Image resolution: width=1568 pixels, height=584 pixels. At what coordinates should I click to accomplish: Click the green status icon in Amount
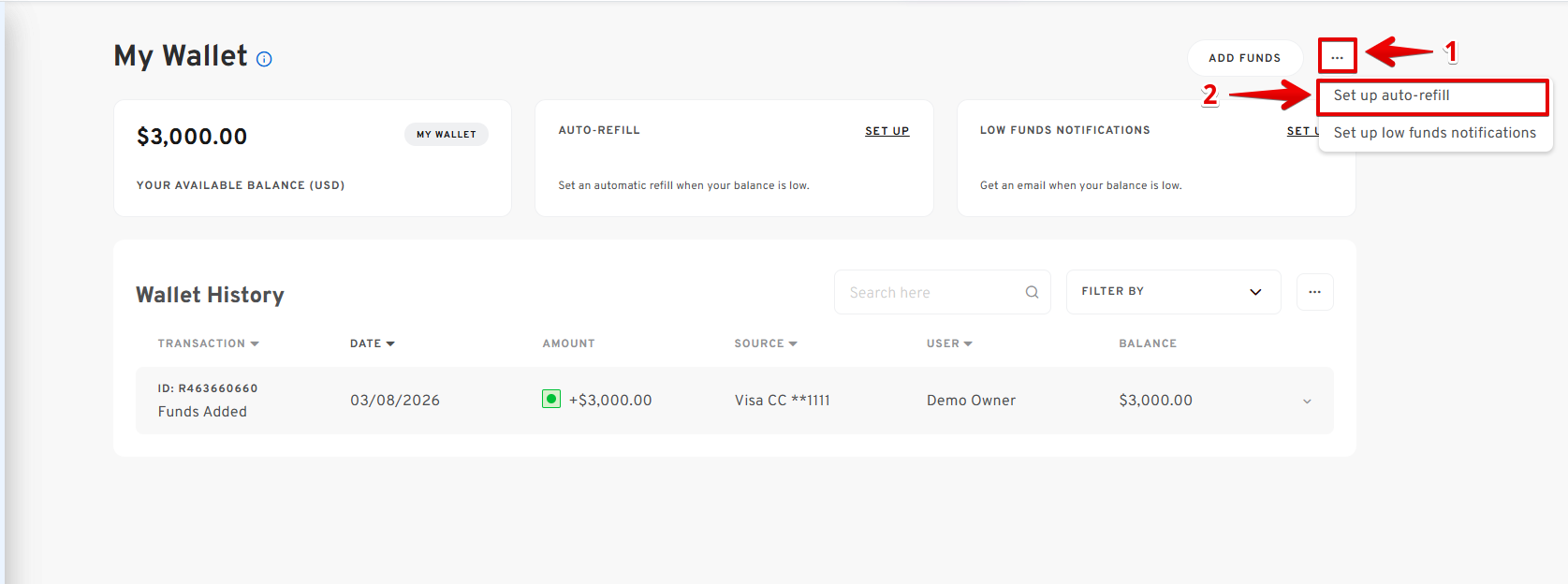tap(551, 400)
